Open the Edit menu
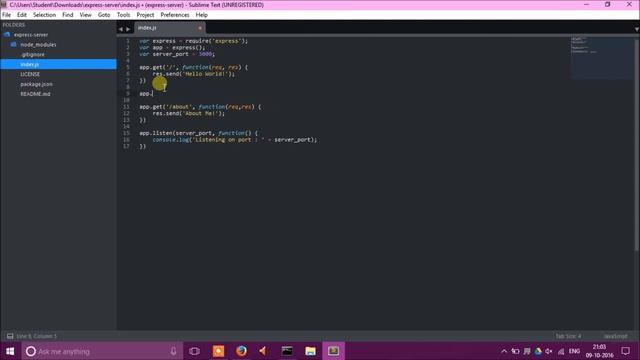 point(22,15)
